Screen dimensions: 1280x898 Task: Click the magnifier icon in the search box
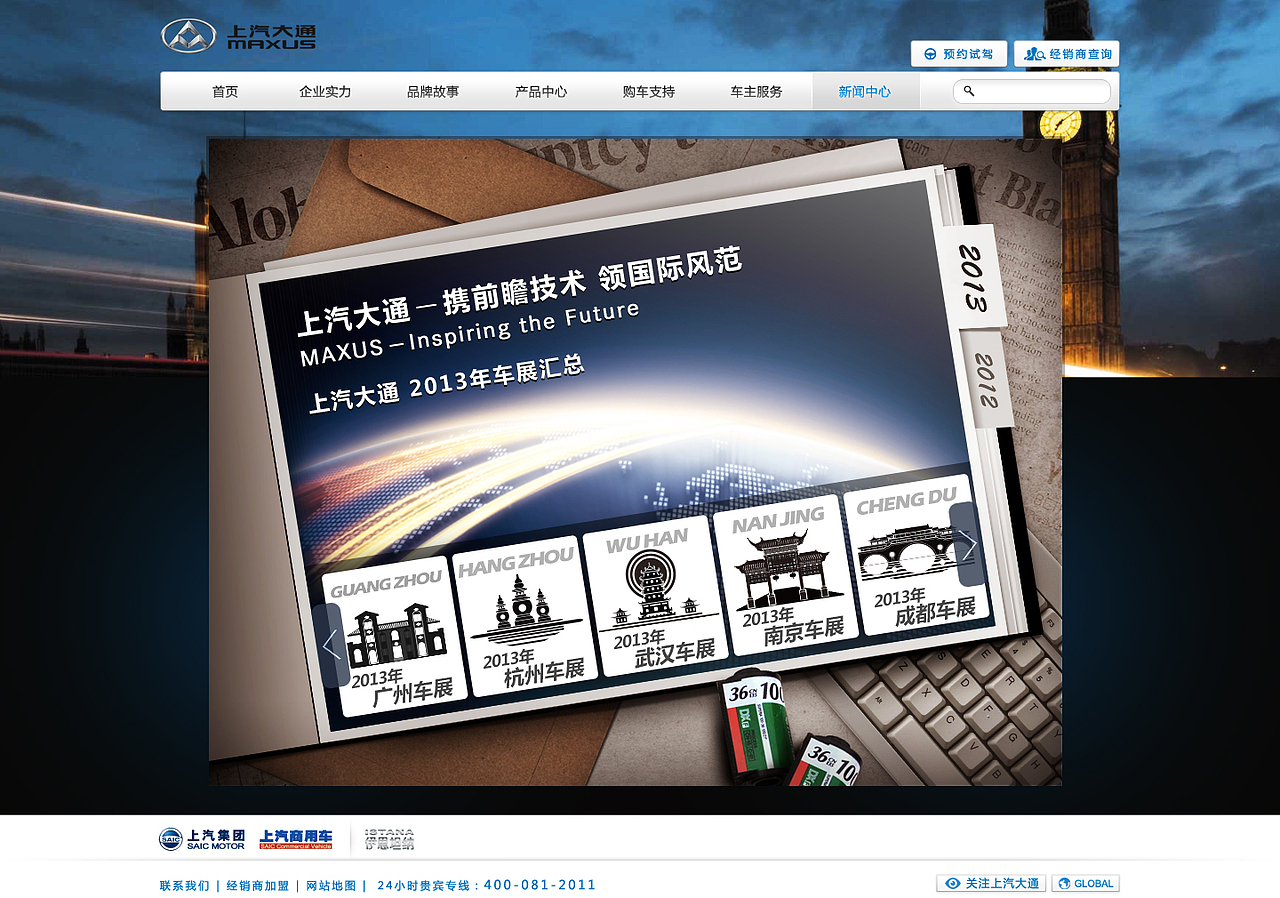(x=967, y=91)
